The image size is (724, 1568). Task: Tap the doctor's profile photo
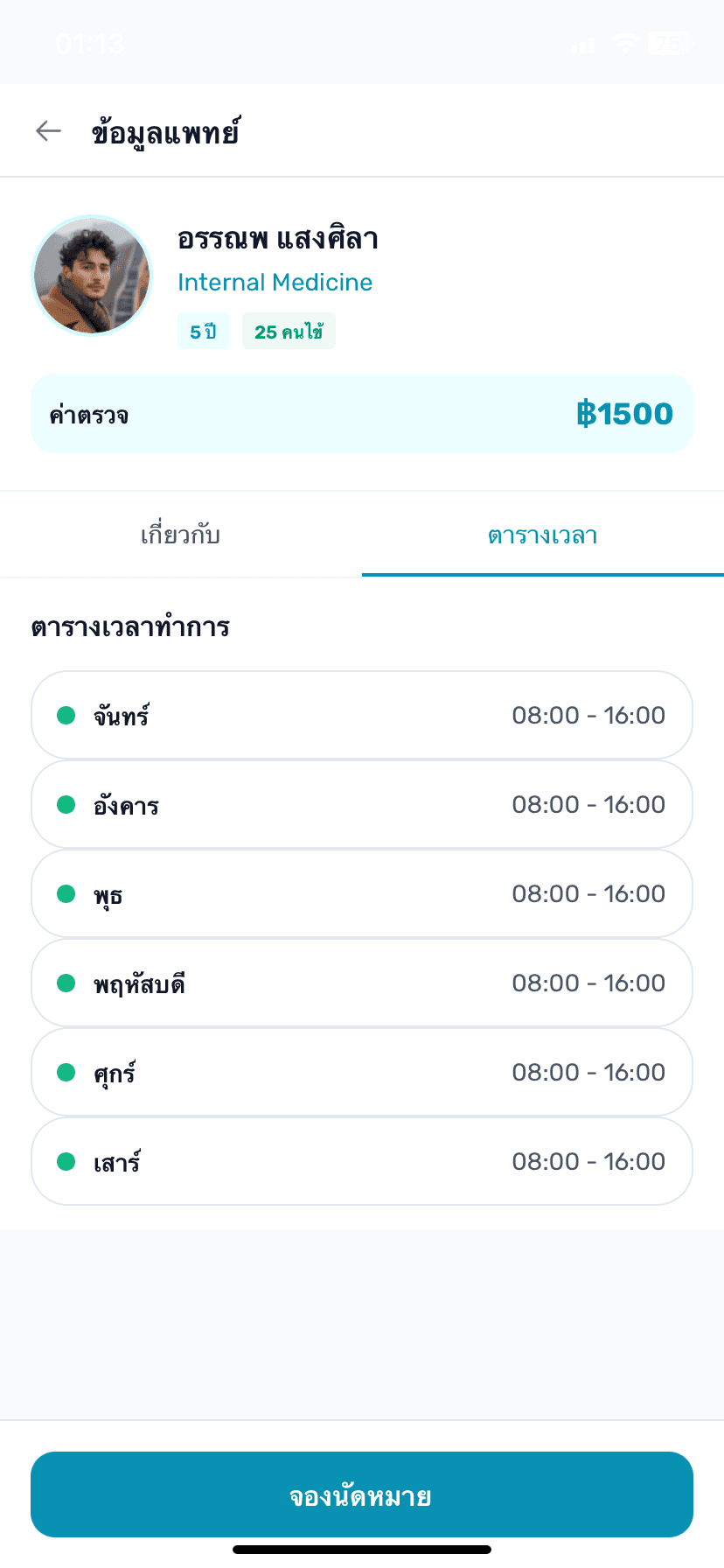92,276
